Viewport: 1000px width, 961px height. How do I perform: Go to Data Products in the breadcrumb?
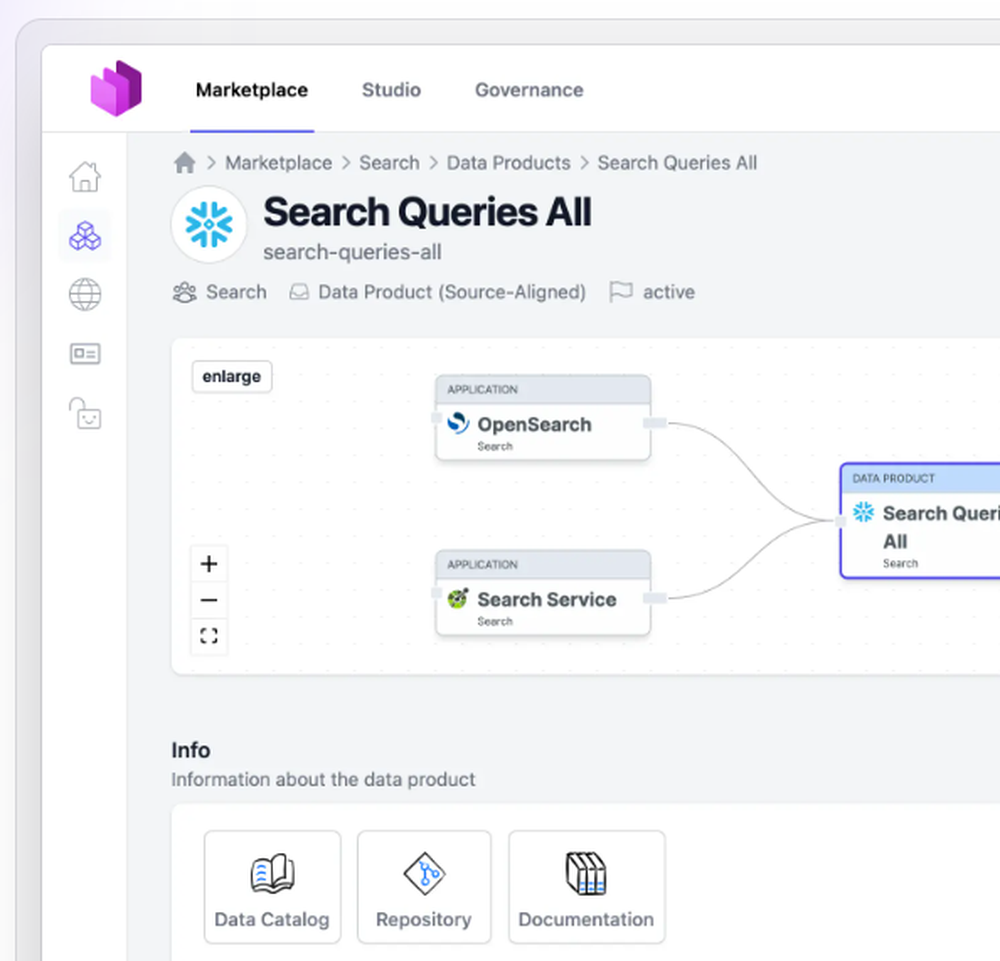508,163
